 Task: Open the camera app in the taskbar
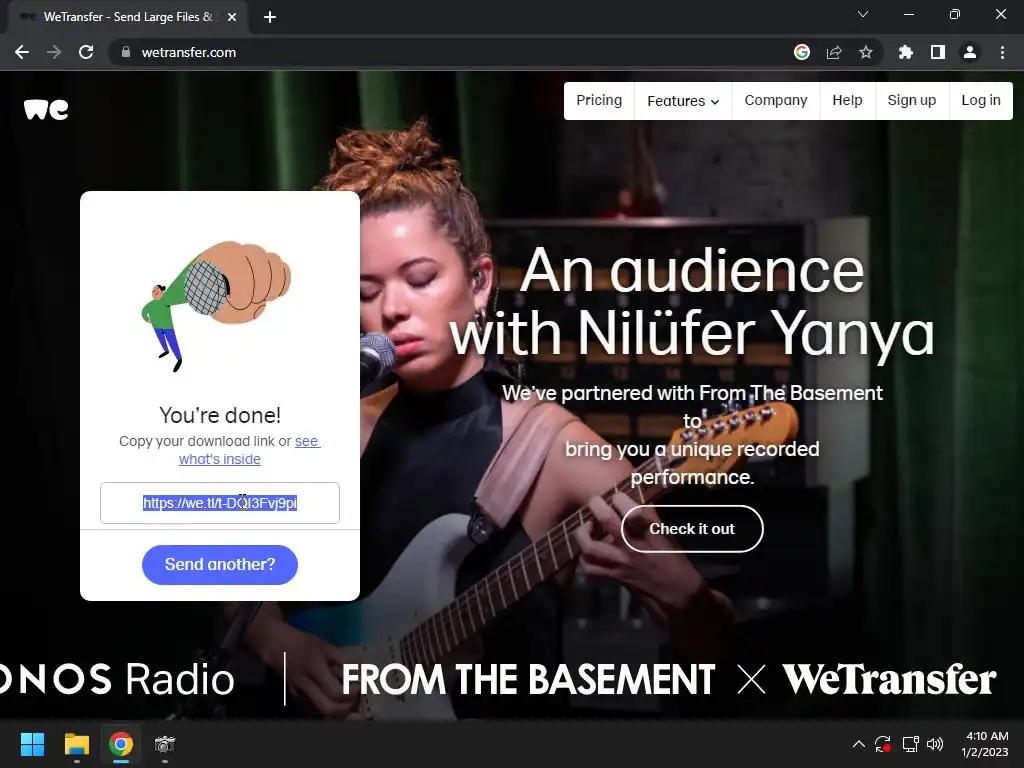point(165,744)
